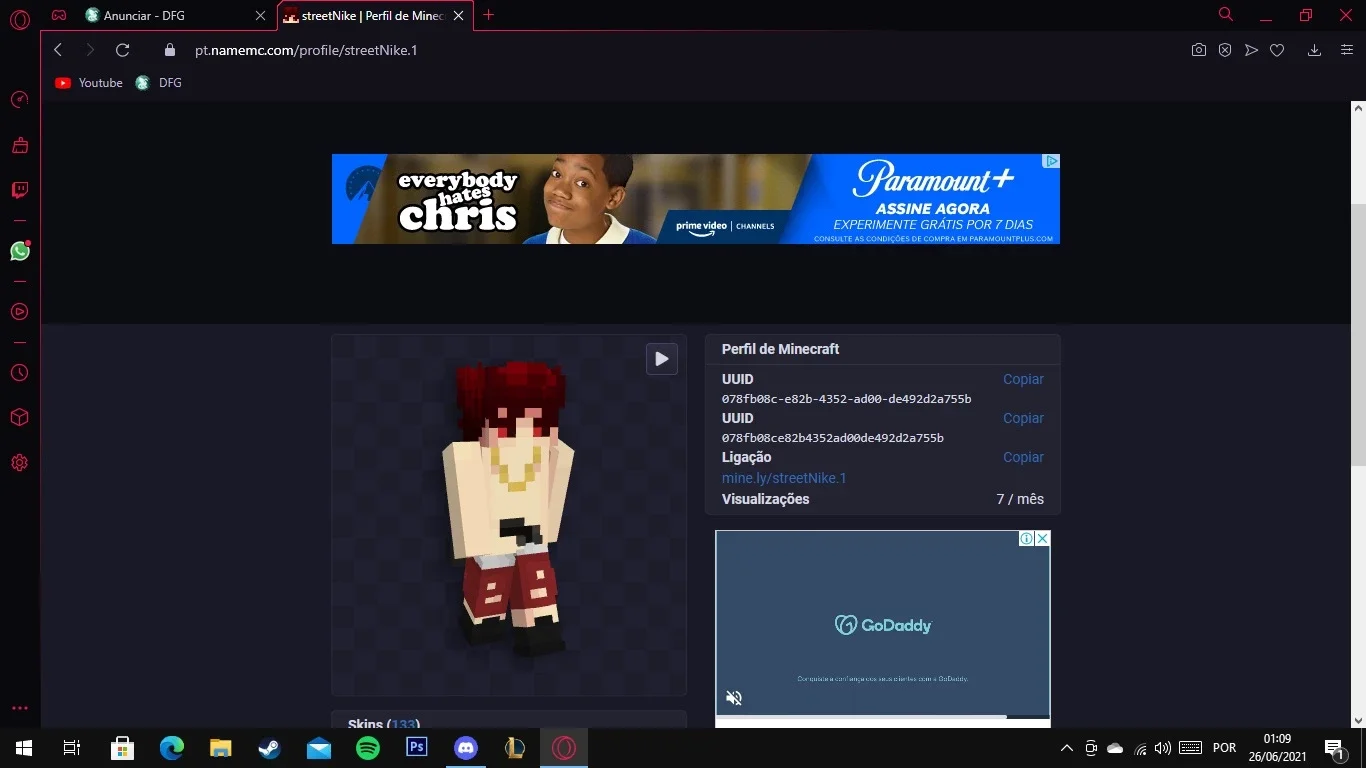Open Opera settings gear in sidebar

pyautogui.click(x=19, y=463)
